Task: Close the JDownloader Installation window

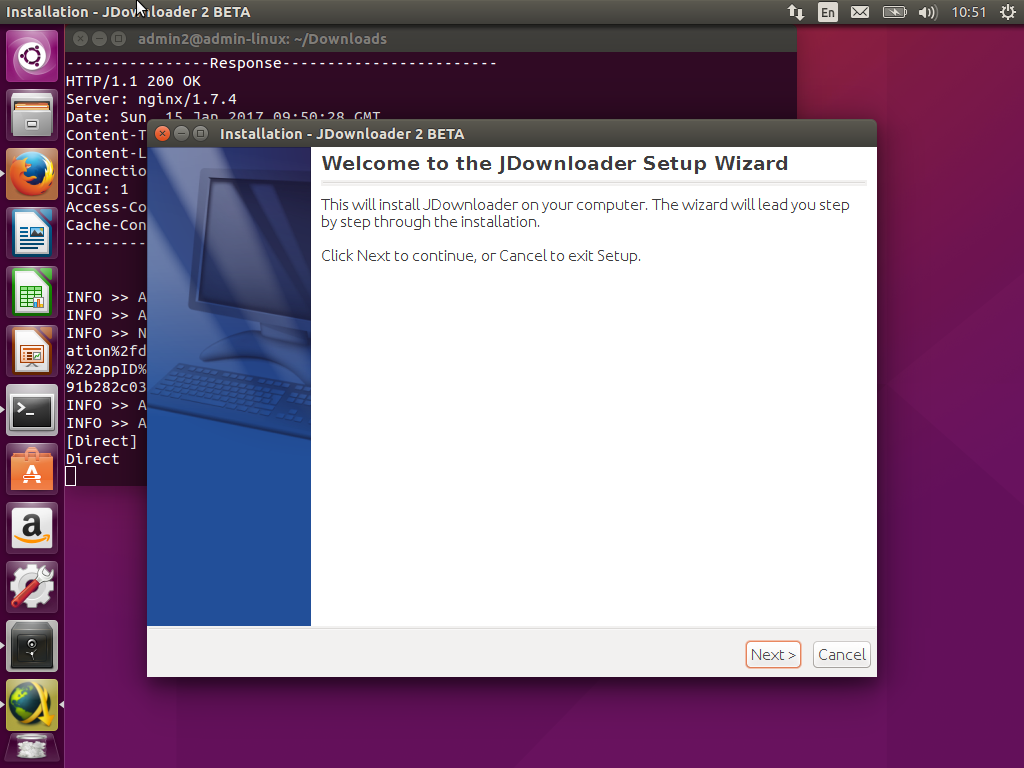Action: [x=163, y=134]
